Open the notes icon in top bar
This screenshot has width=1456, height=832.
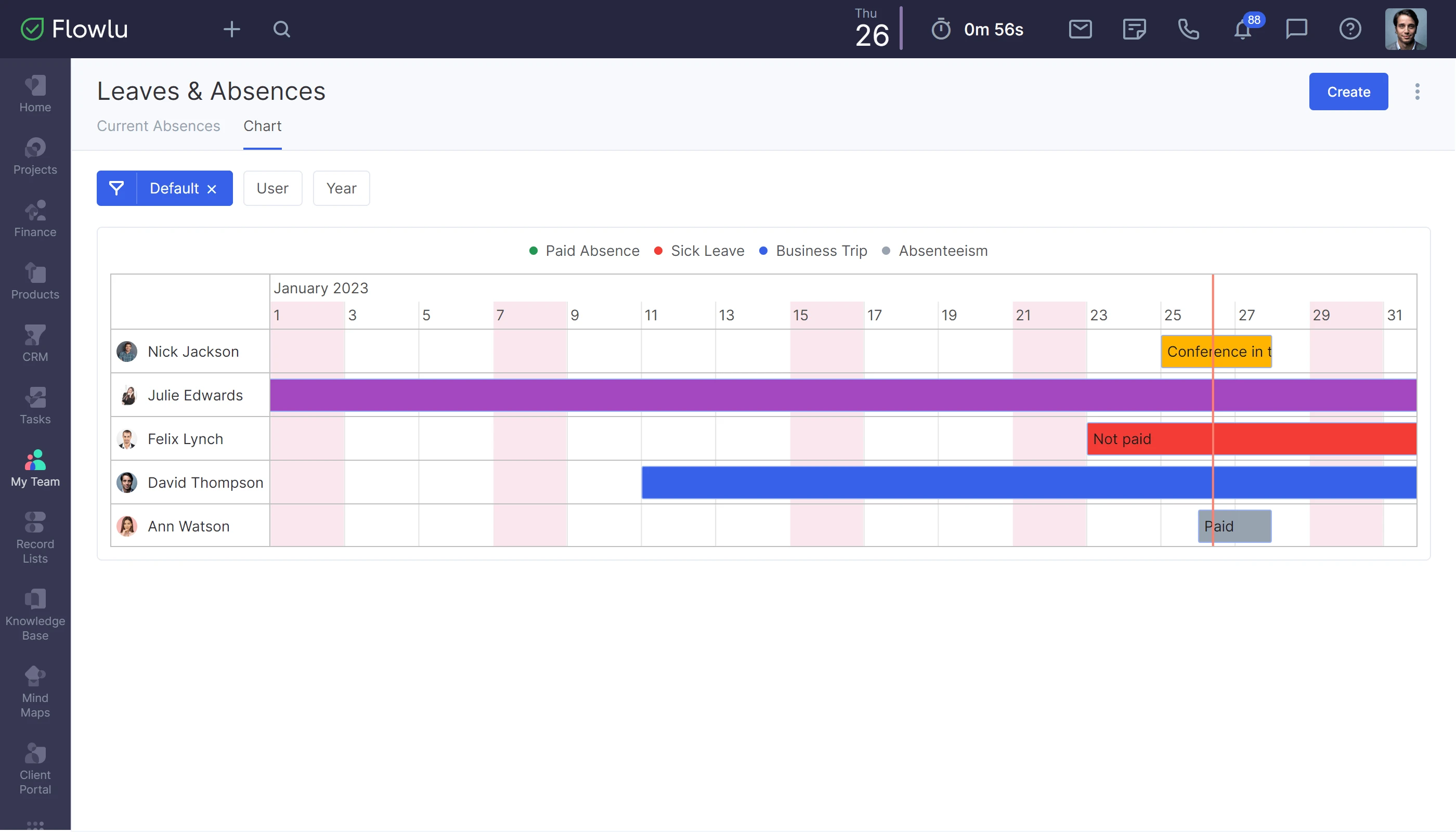pyautogui.click(x=1134, y=29)
